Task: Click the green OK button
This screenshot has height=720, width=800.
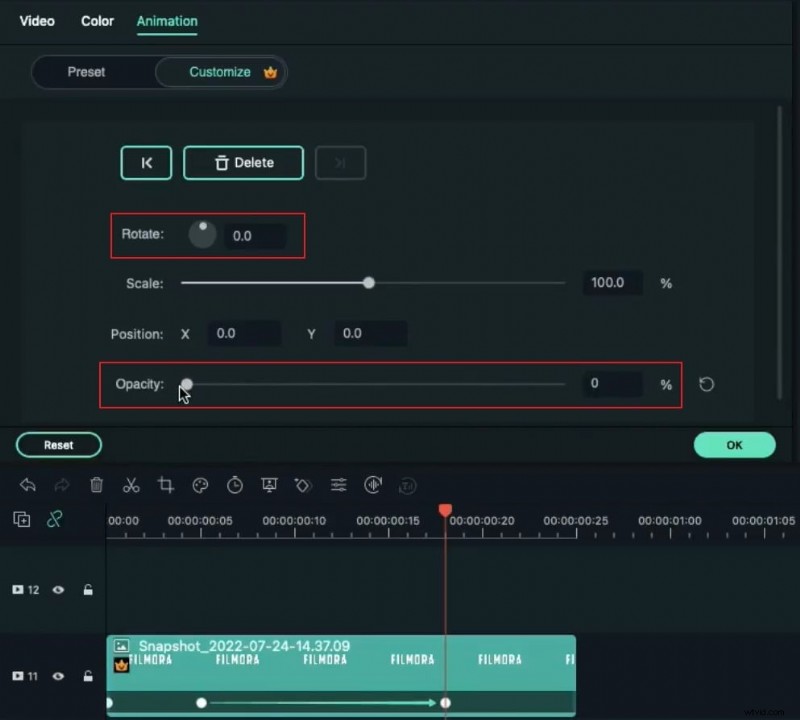Action: (734, 445)
